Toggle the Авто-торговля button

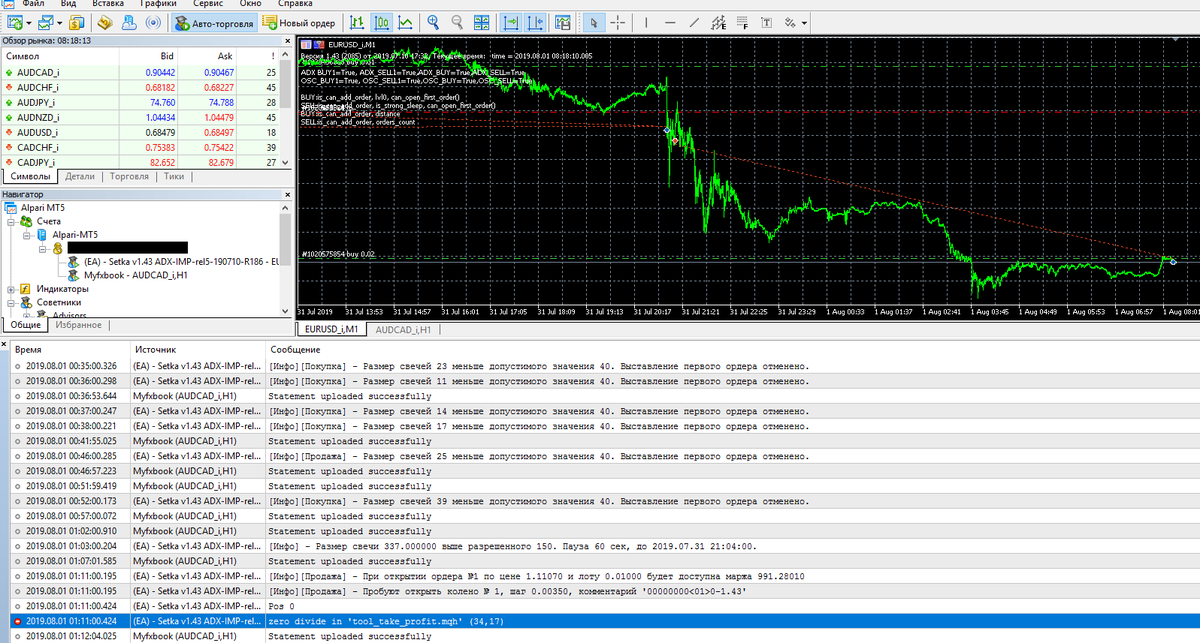[x=213, y=22]
